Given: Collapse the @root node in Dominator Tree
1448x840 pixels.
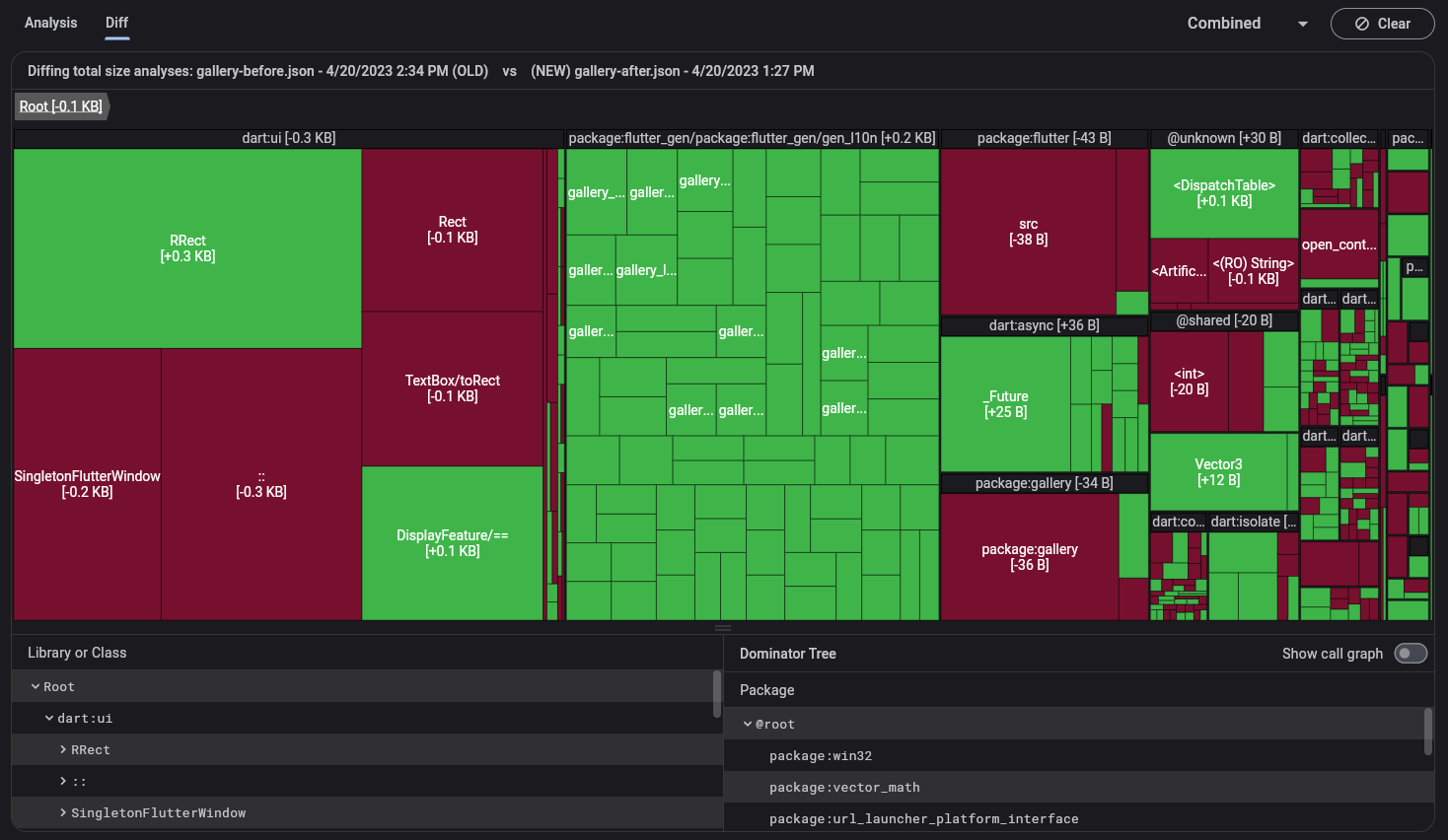Looking at the screenshot, I should point(748,723).
